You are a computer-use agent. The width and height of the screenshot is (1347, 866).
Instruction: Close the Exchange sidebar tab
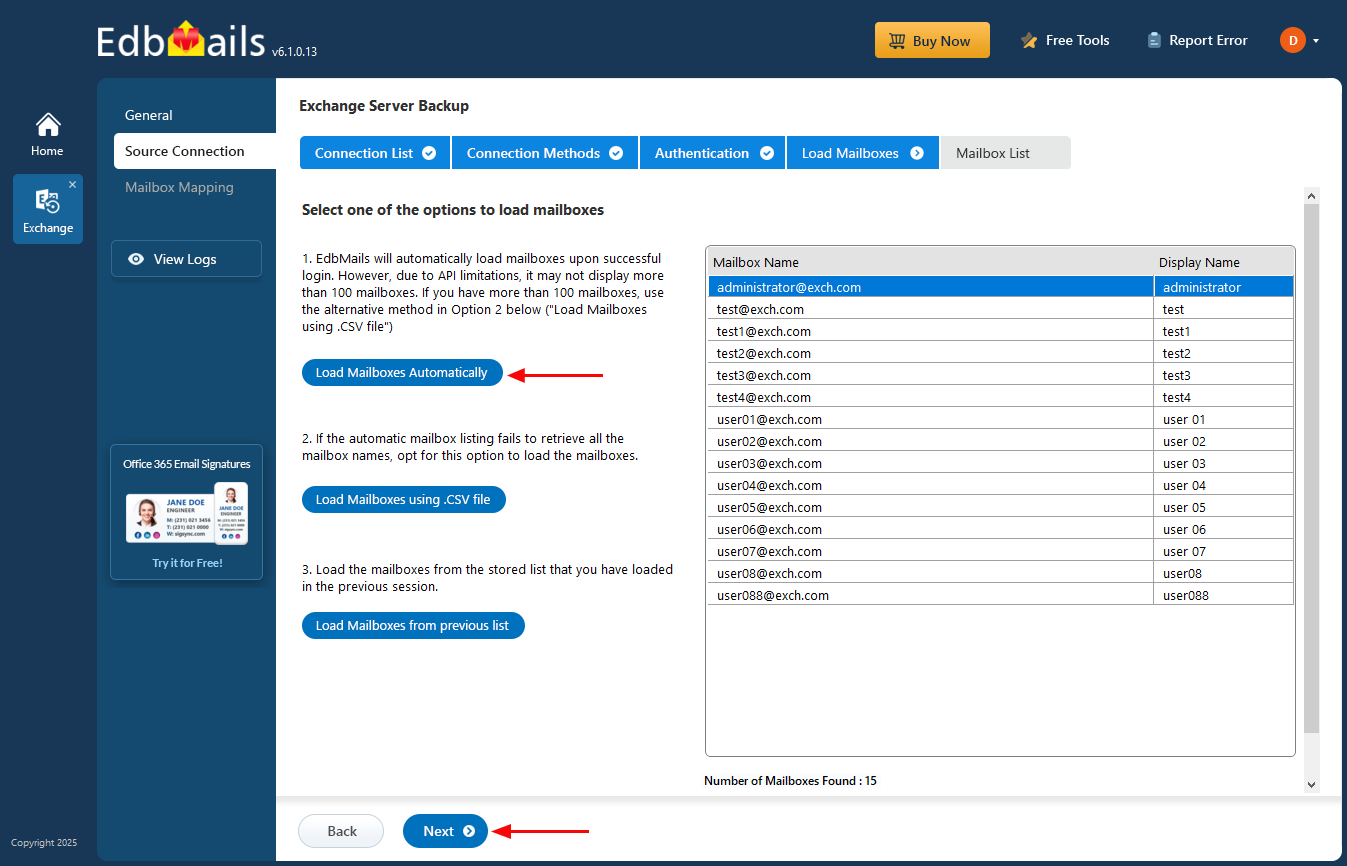point(72,185)
